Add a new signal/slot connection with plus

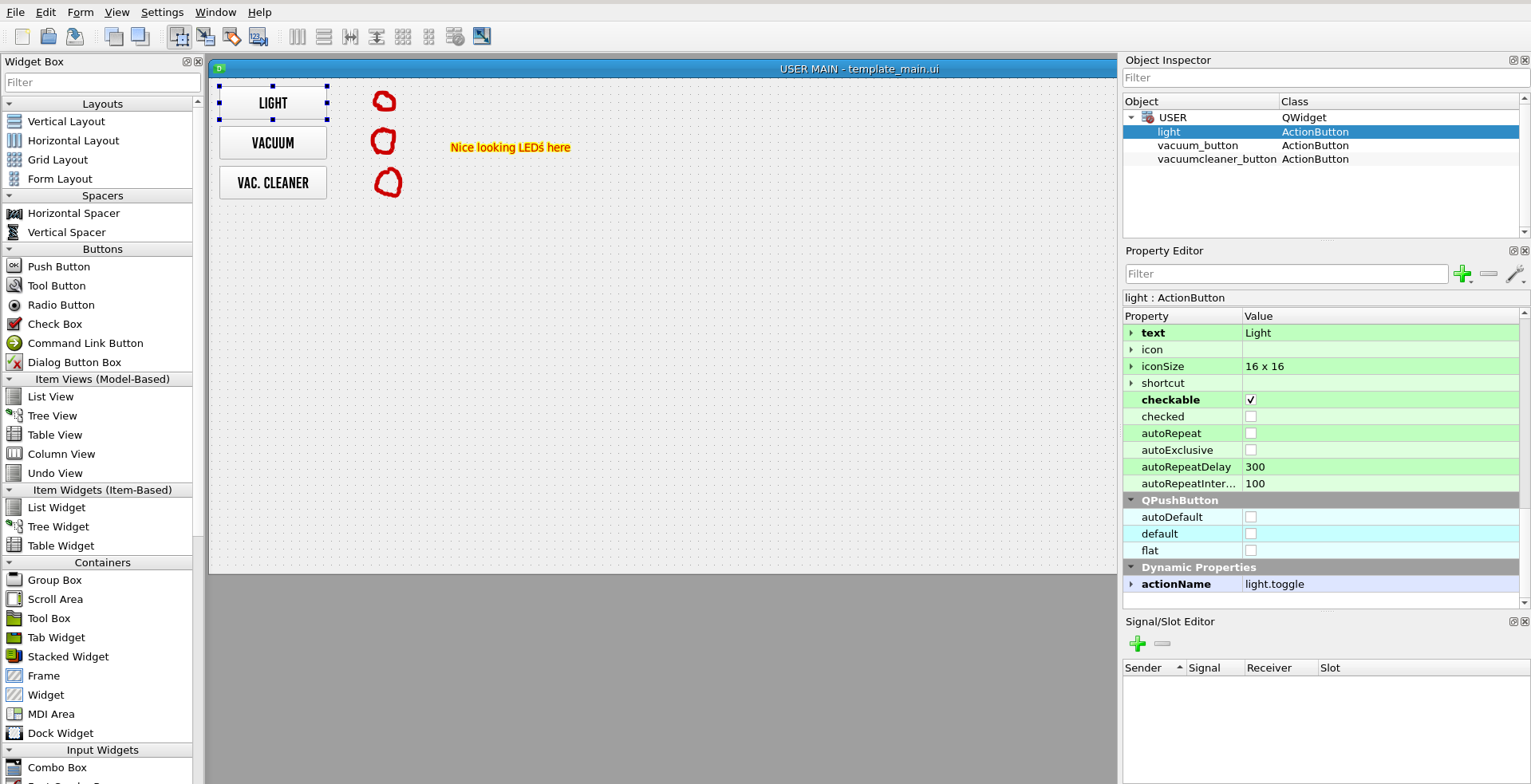(x=1138, y=644)
